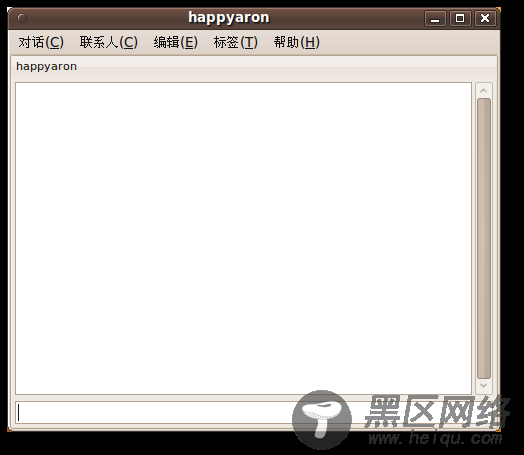Click the happyaron contact name label

tap(46, 66)
